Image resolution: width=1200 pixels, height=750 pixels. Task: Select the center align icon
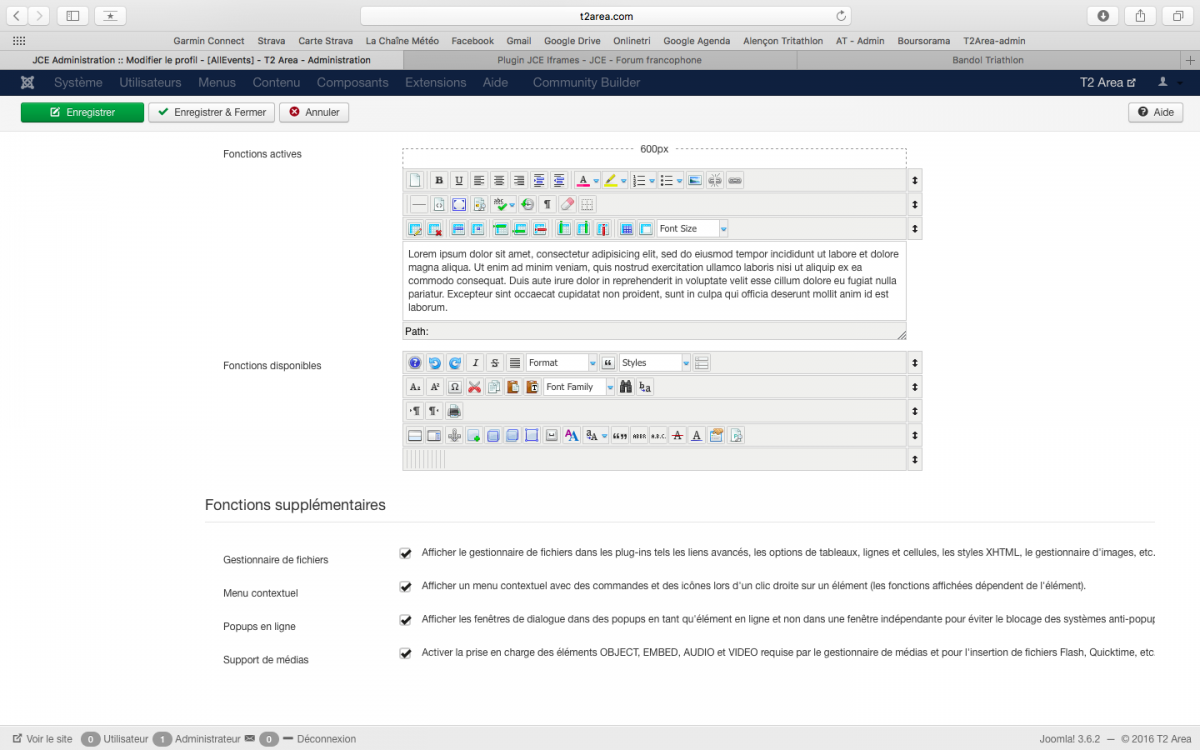click(499, 180)
